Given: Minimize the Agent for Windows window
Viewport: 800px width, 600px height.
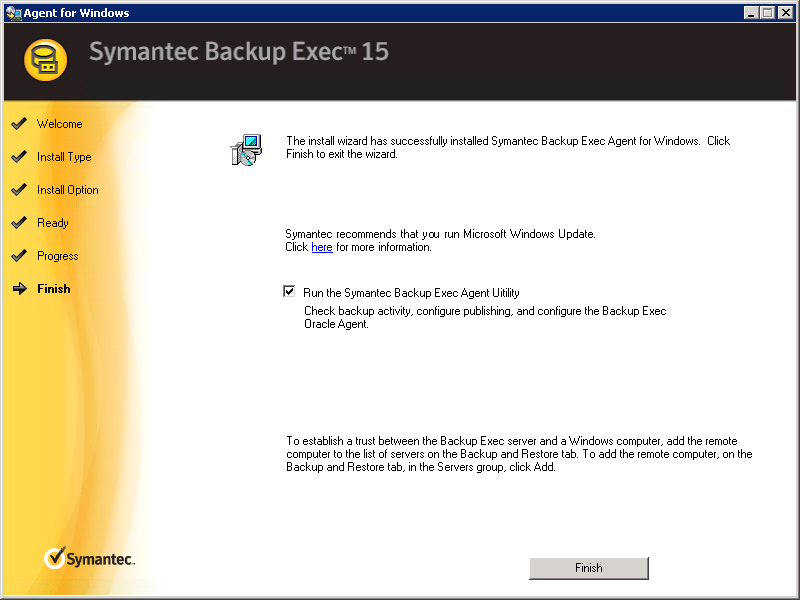Looking at the screenshot, I should [751, 13].
